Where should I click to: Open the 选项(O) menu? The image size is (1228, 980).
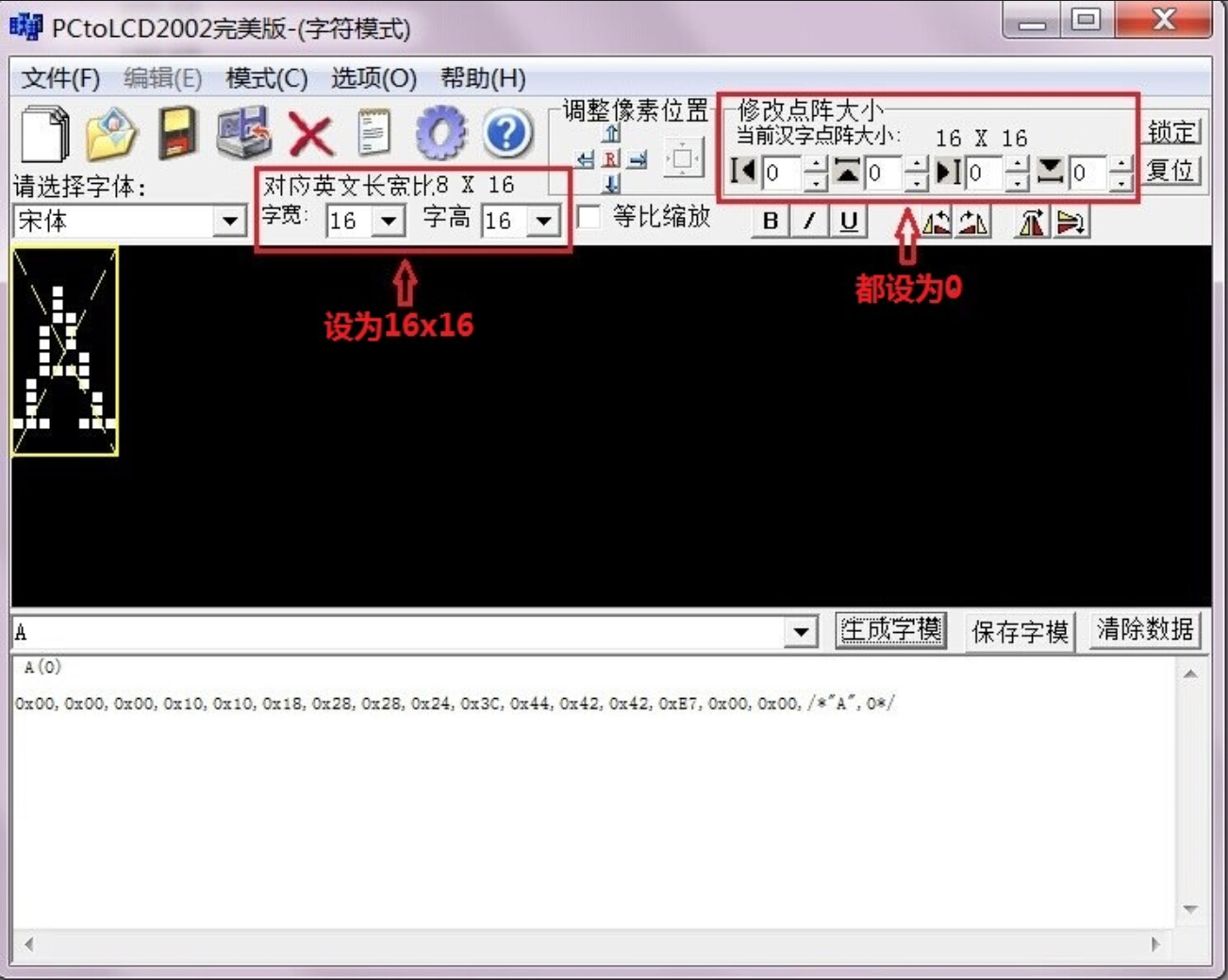click(x=373, y=78)
